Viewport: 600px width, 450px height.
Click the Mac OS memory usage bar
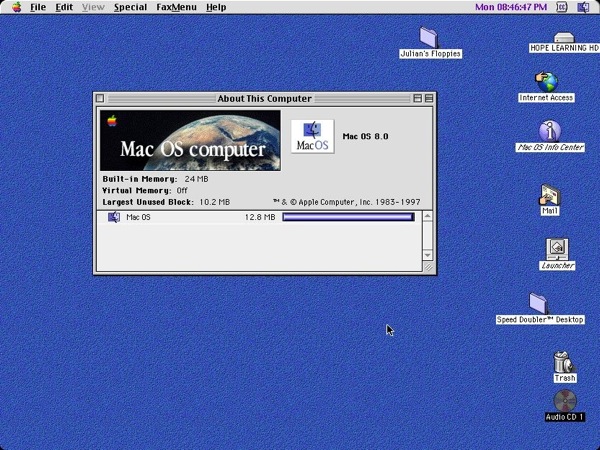pyautogui.click(x=348, y=217)
